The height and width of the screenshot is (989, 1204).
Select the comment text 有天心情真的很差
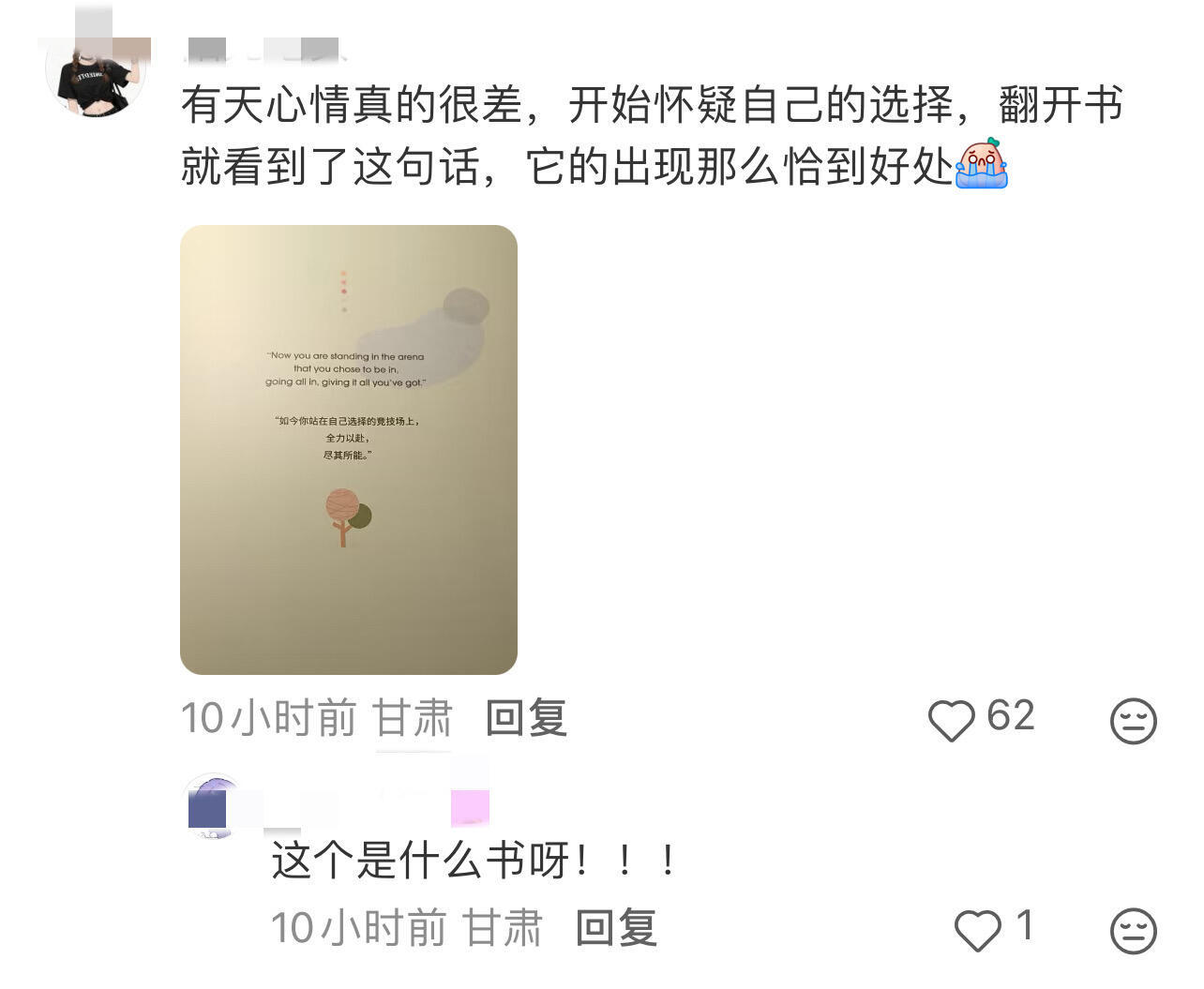point(351,105)
